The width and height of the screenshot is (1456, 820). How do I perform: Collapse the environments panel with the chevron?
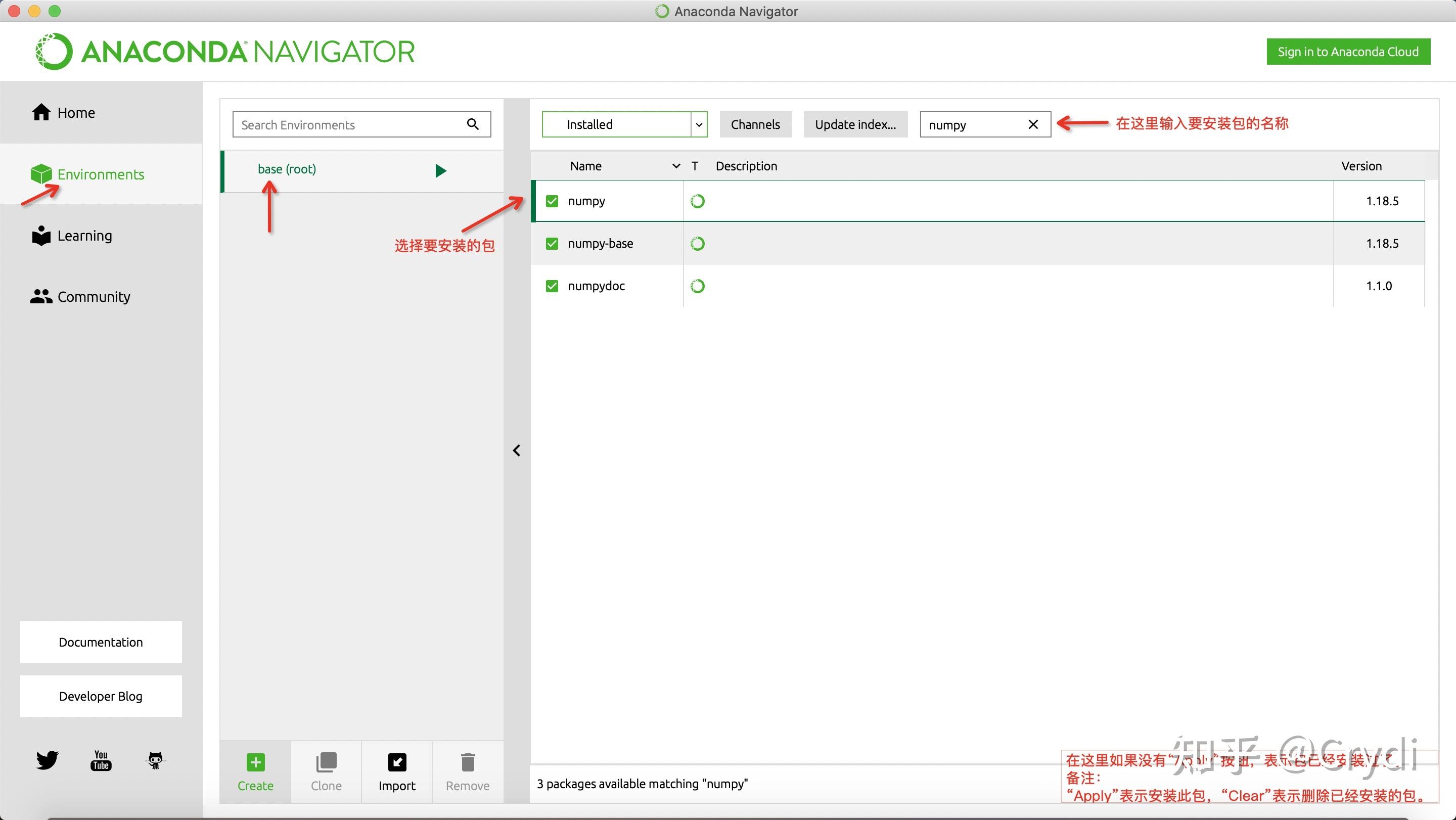[517, 450]
